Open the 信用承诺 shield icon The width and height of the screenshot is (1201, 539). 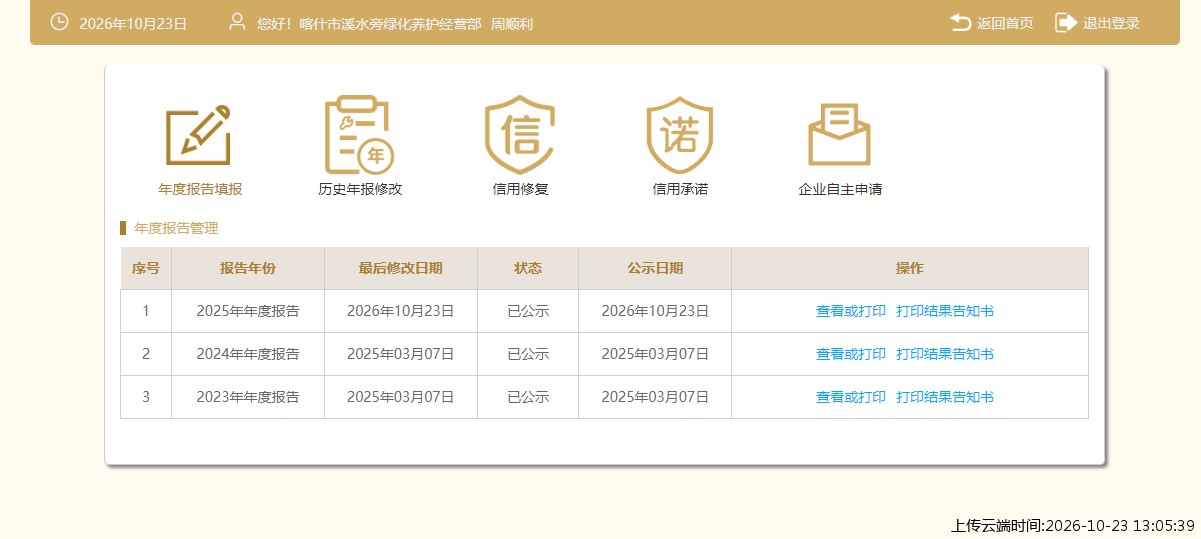coord(680,134)
